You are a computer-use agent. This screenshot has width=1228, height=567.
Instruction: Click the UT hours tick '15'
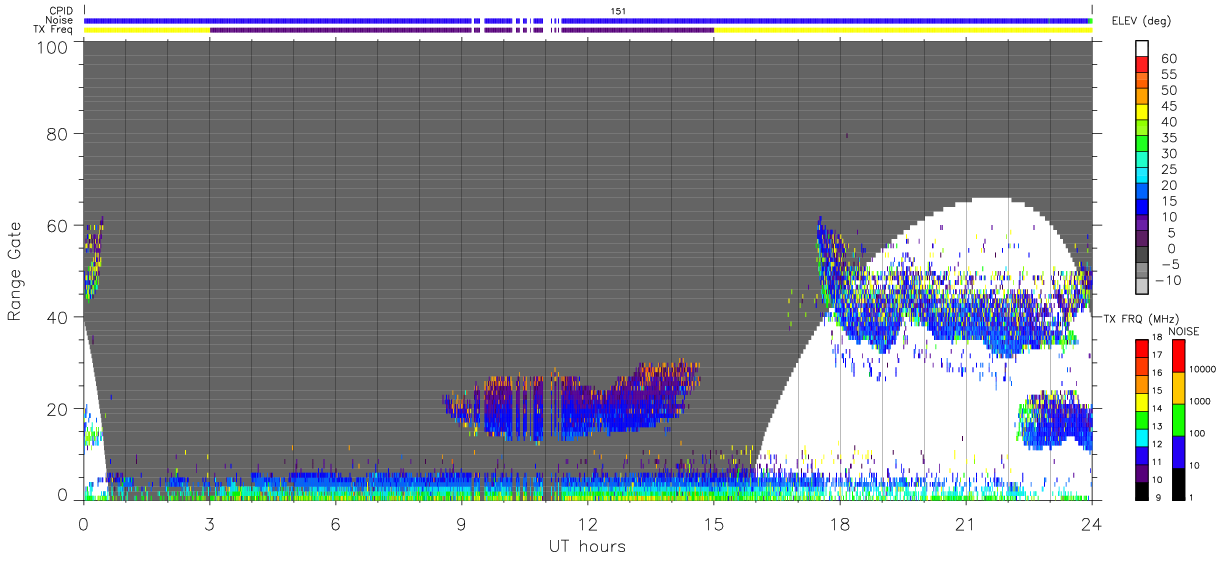click(x=714, y=524)
